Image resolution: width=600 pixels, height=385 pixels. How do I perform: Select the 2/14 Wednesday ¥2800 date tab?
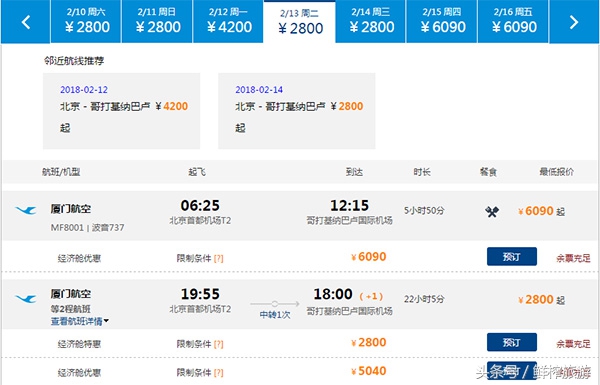(x=370, y=21)
